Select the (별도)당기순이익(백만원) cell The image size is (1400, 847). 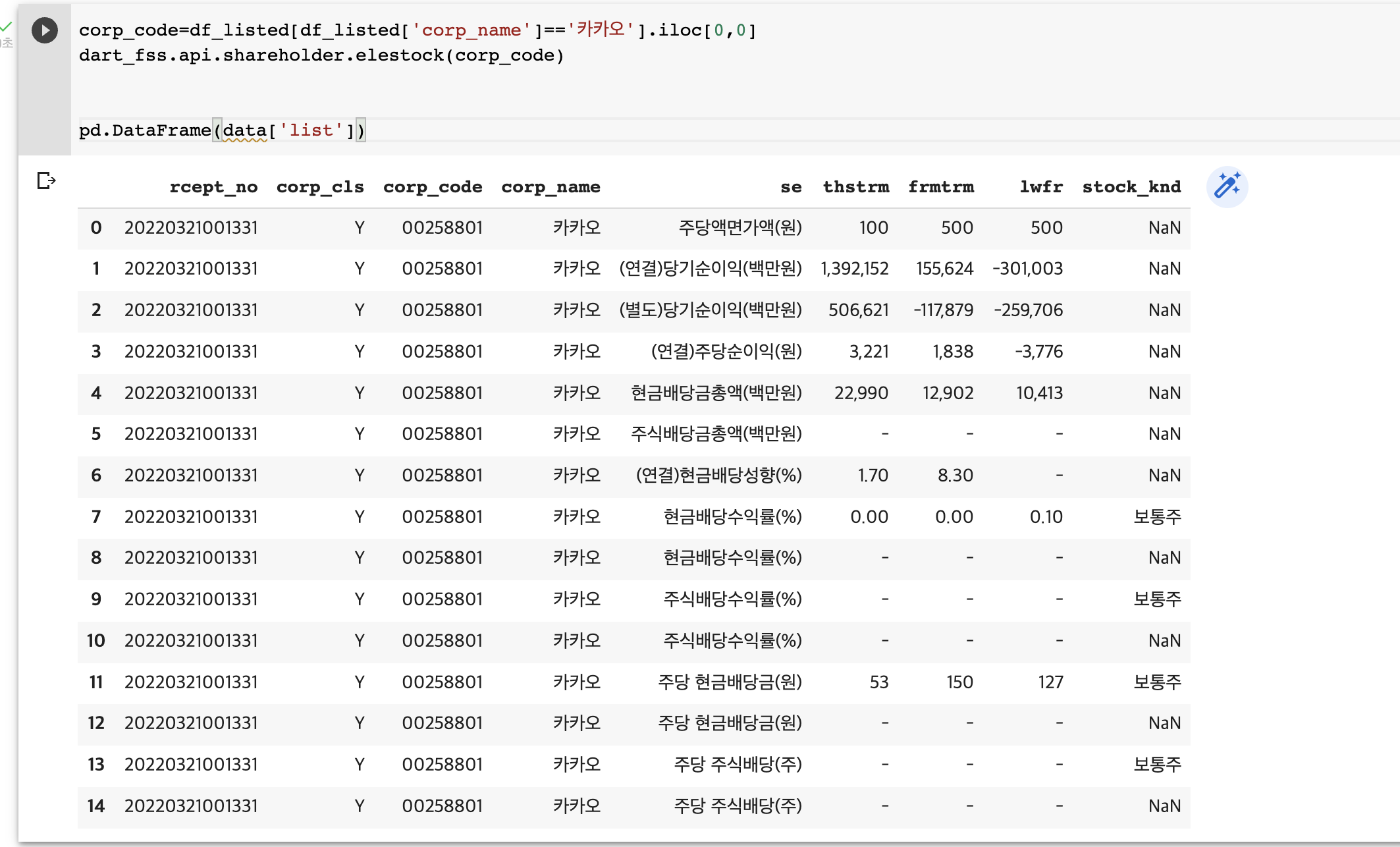[711, 310]
